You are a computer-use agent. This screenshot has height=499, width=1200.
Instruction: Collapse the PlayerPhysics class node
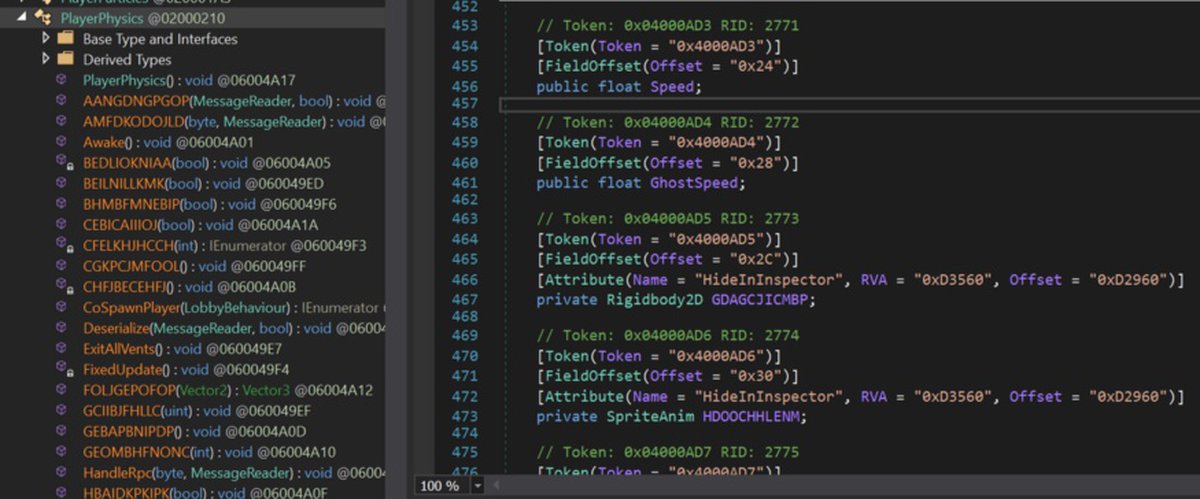click(22, 17)
